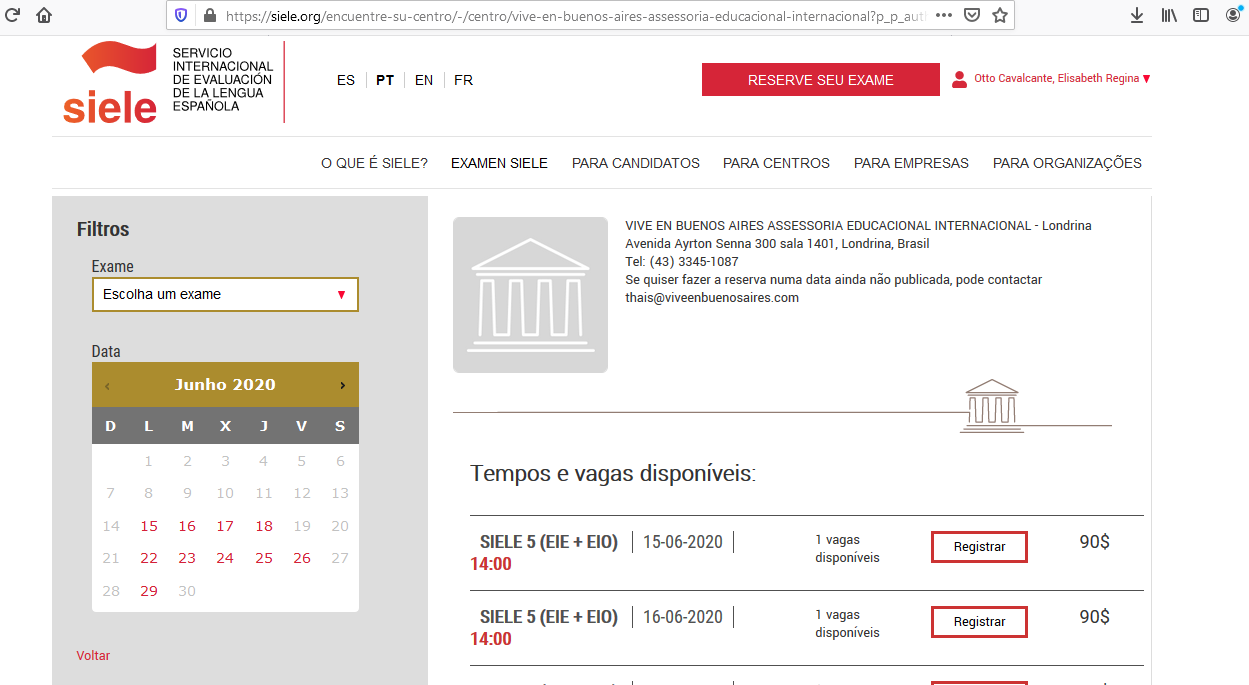1249x685 pixels.
Task: Choose June 18 on the calendar
Action: coord(264,526)
